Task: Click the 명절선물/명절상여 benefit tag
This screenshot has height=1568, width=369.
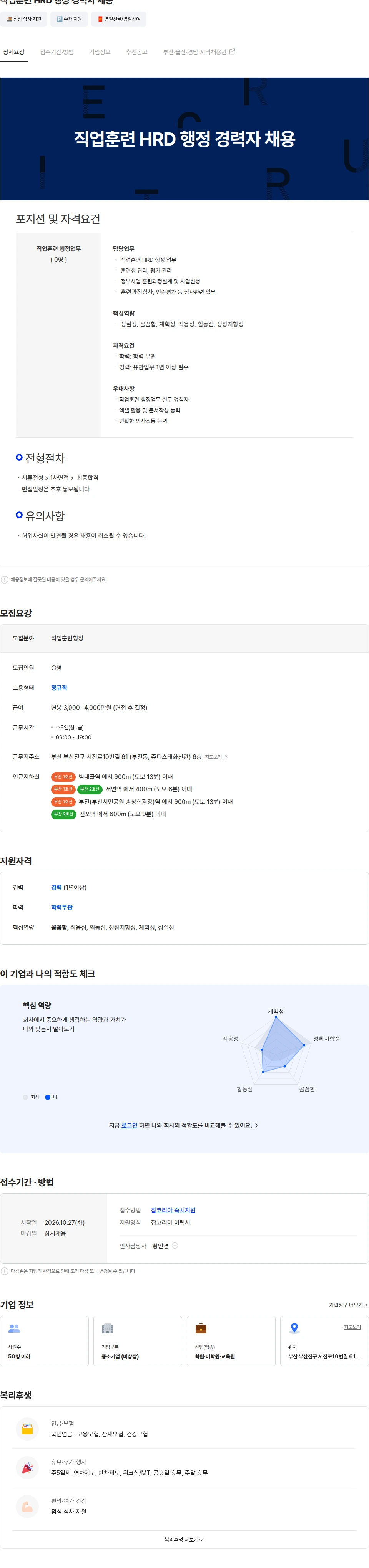Action: point(119,19)
